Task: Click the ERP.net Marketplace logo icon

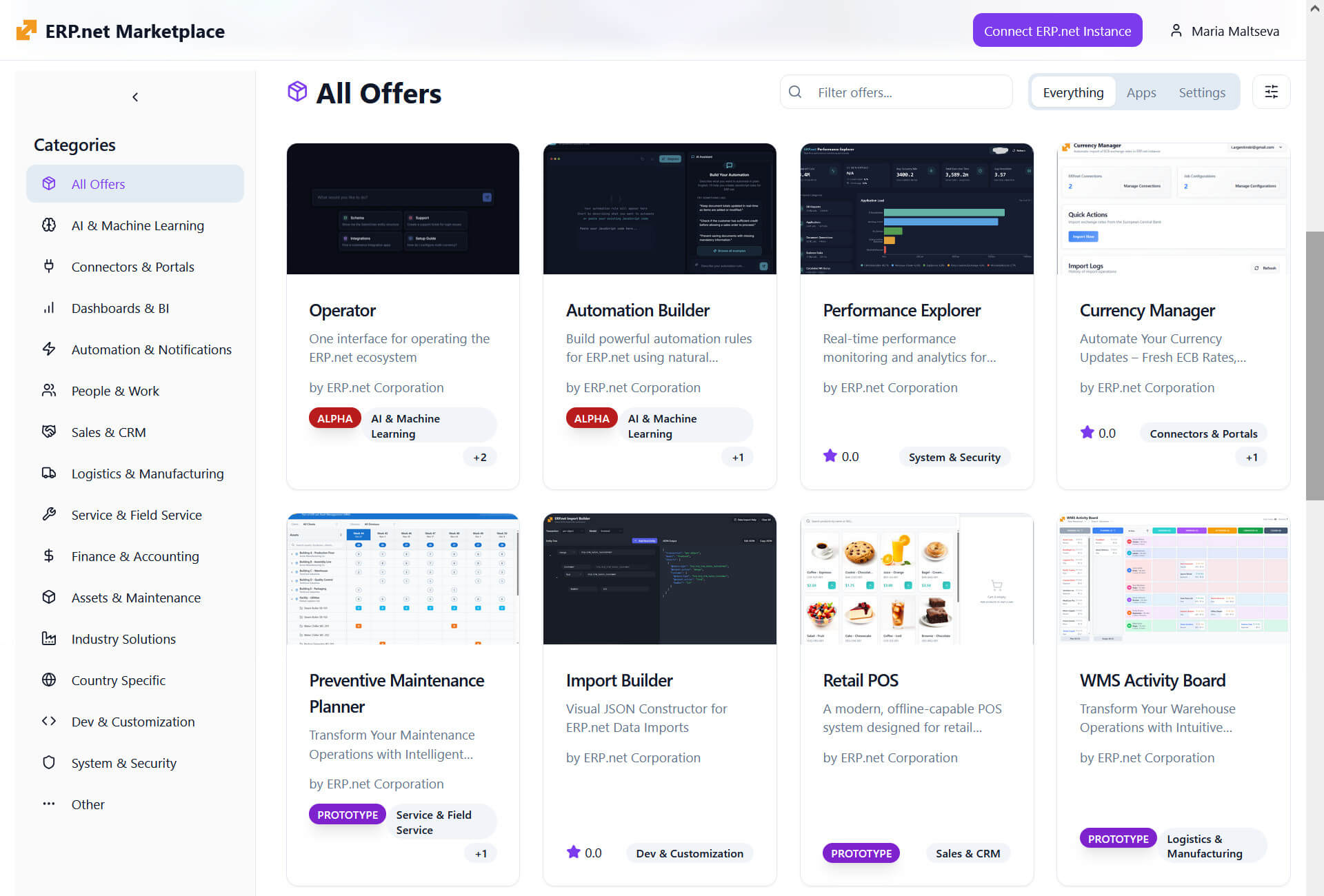Action: tap(26, 30)
